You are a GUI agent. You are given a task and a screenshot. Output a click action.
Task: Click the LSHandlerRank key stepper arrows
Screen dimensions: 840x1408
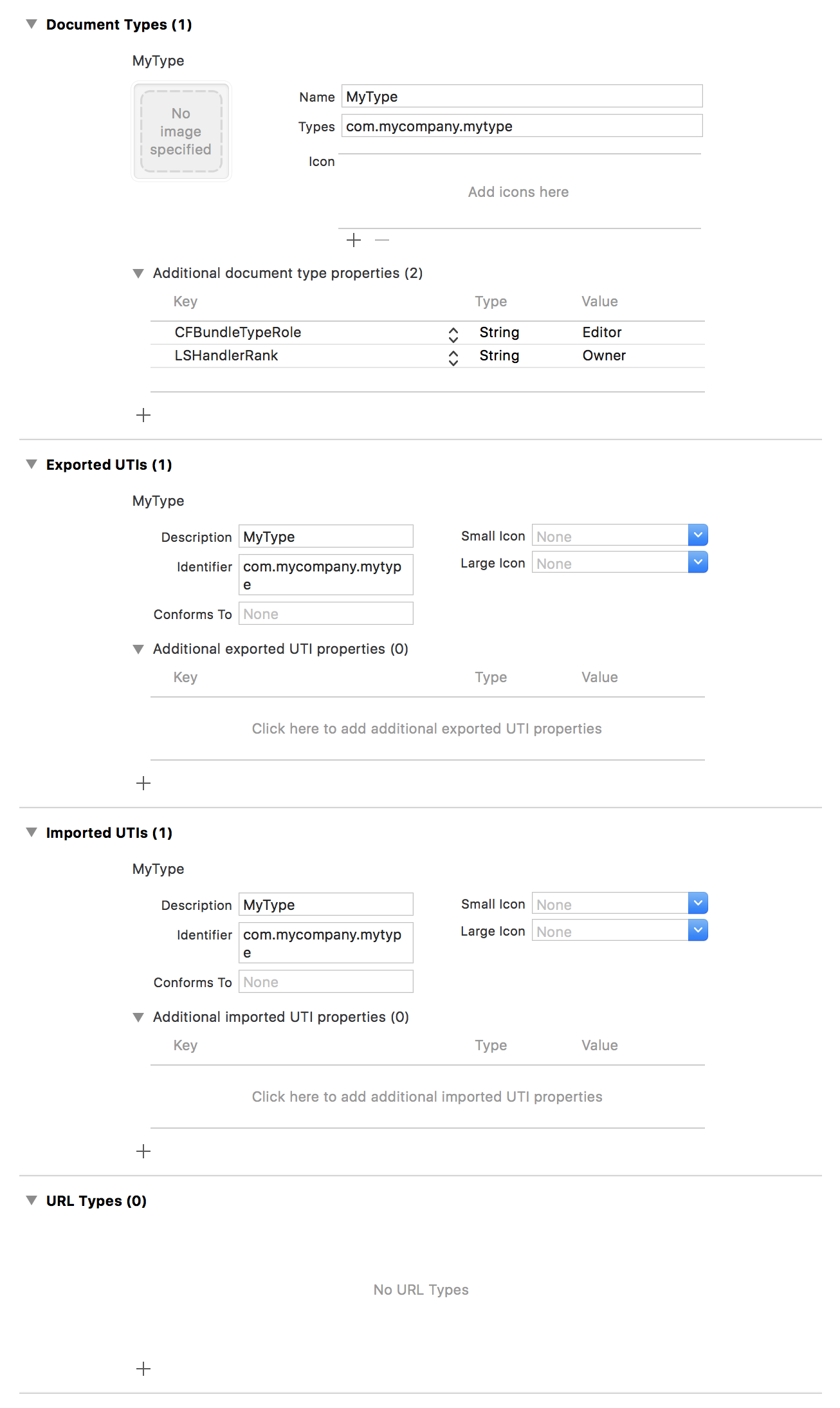tap(453, 357)
